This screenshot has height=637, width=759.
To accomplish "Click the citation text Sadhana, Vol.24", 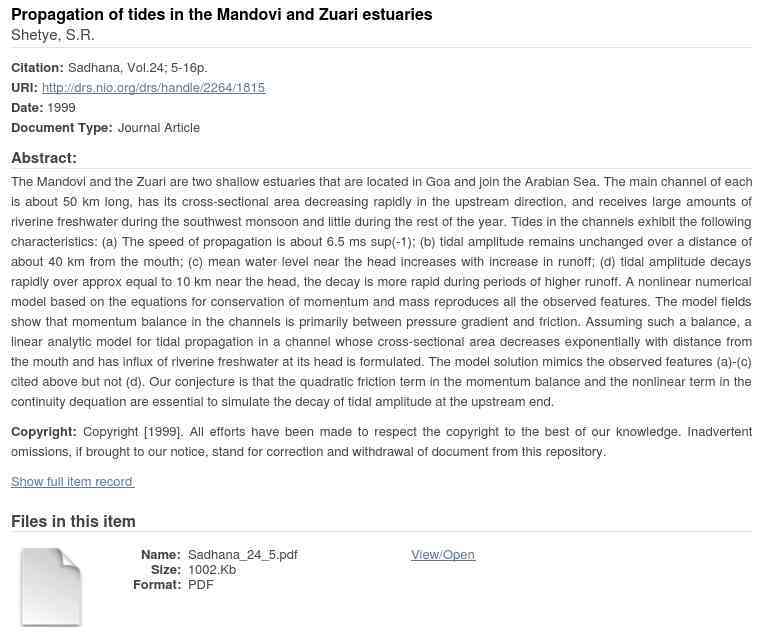I will coord(138,68).
